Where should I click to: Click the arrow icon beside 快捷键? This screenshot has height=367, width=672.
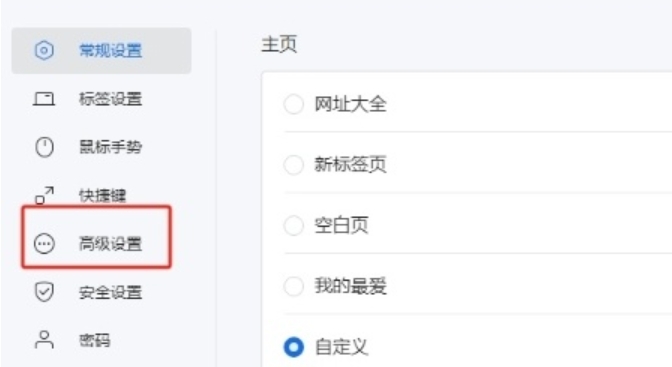pyautogui.click(x=44, y=196)
